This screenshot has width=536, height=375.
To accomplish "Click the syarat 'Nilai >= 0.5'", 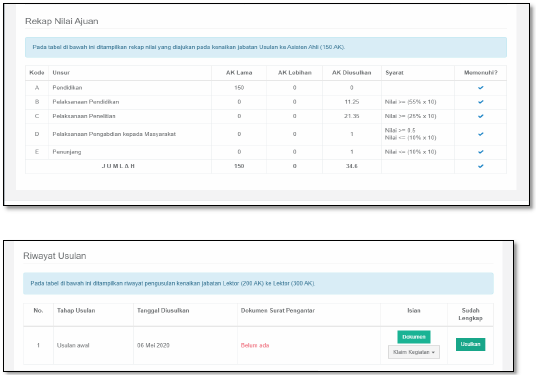I will 400,130.
